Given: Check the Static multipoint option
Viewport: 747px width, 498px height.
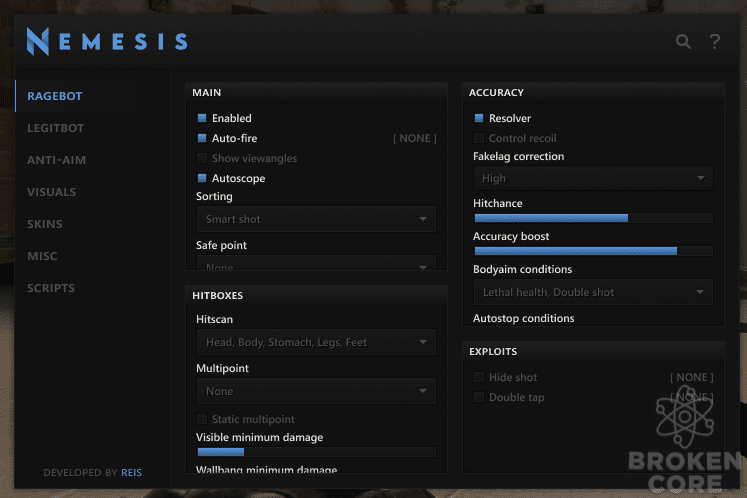Looking at the screenshot, I should 202,419.
